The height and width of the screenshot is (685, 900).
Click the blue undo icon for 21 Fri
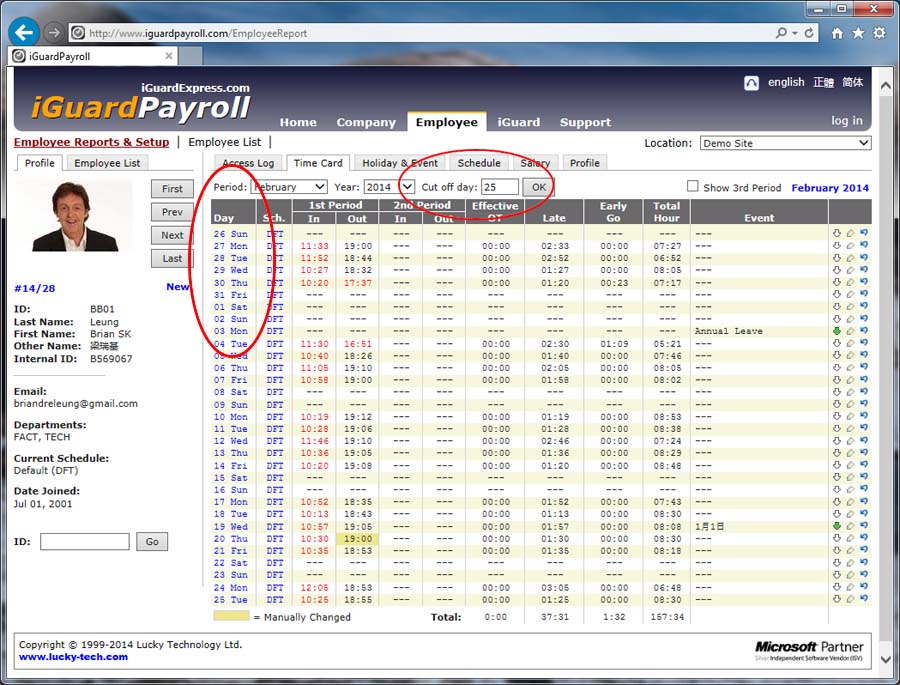point(864,550)
